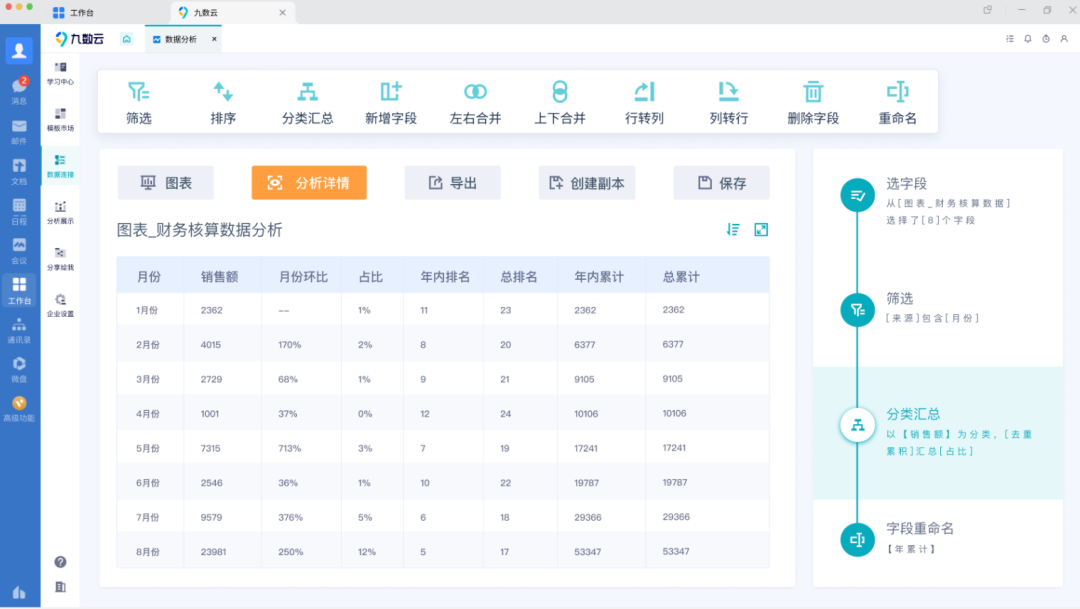This screenshot has height=609, width=1080.
Task: Switch to the 数据分析 tab
Action: (180, 39)
